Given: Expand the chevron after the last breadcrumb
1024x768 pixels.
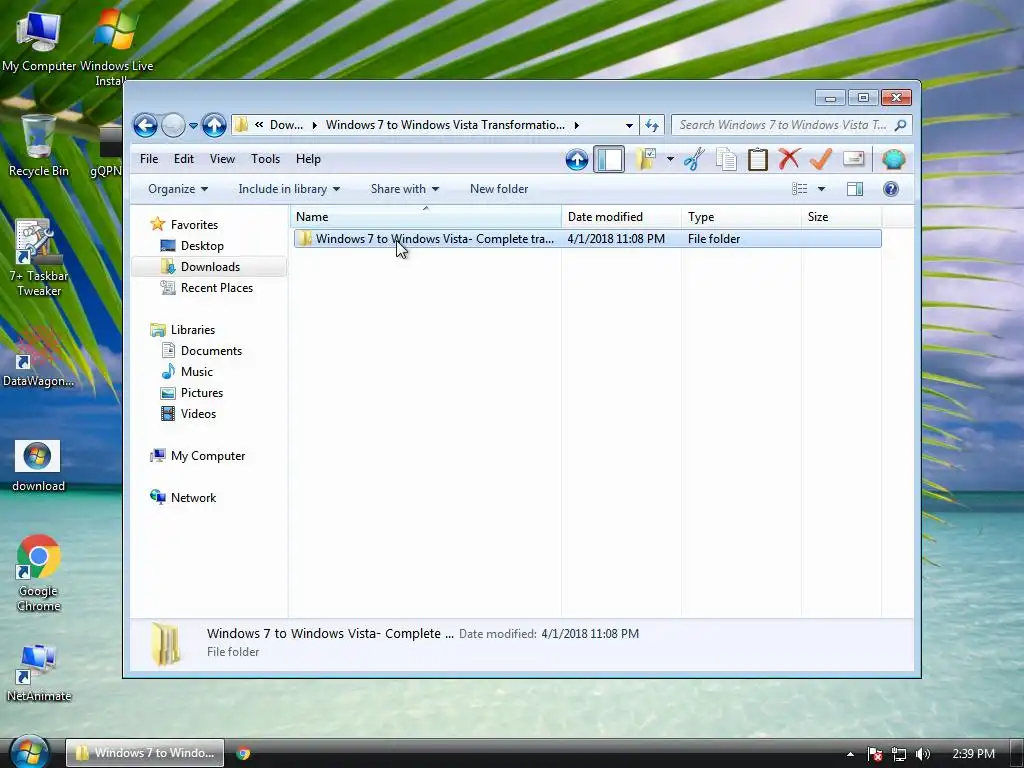Looking at the screenshot, I should pos(577,125).
